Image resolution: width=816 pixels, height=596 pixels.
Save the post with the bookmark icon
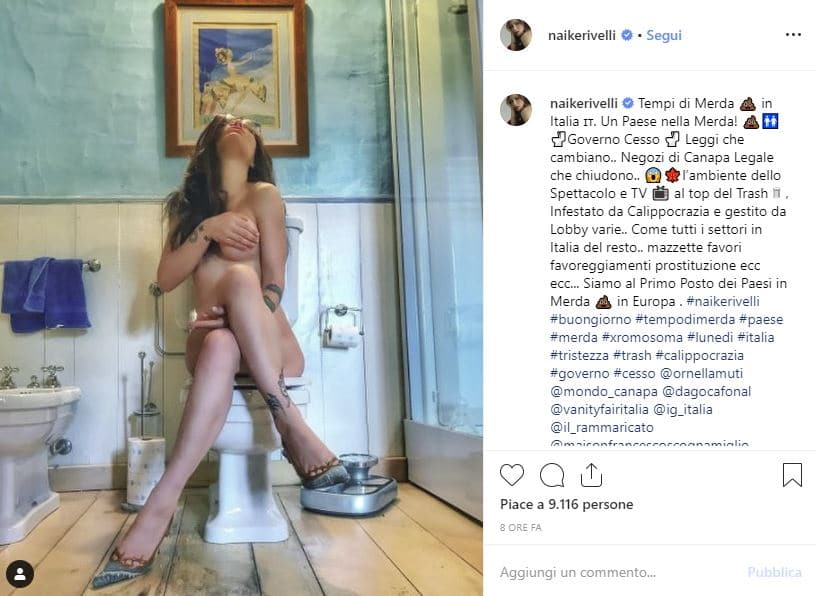point(792,475)
